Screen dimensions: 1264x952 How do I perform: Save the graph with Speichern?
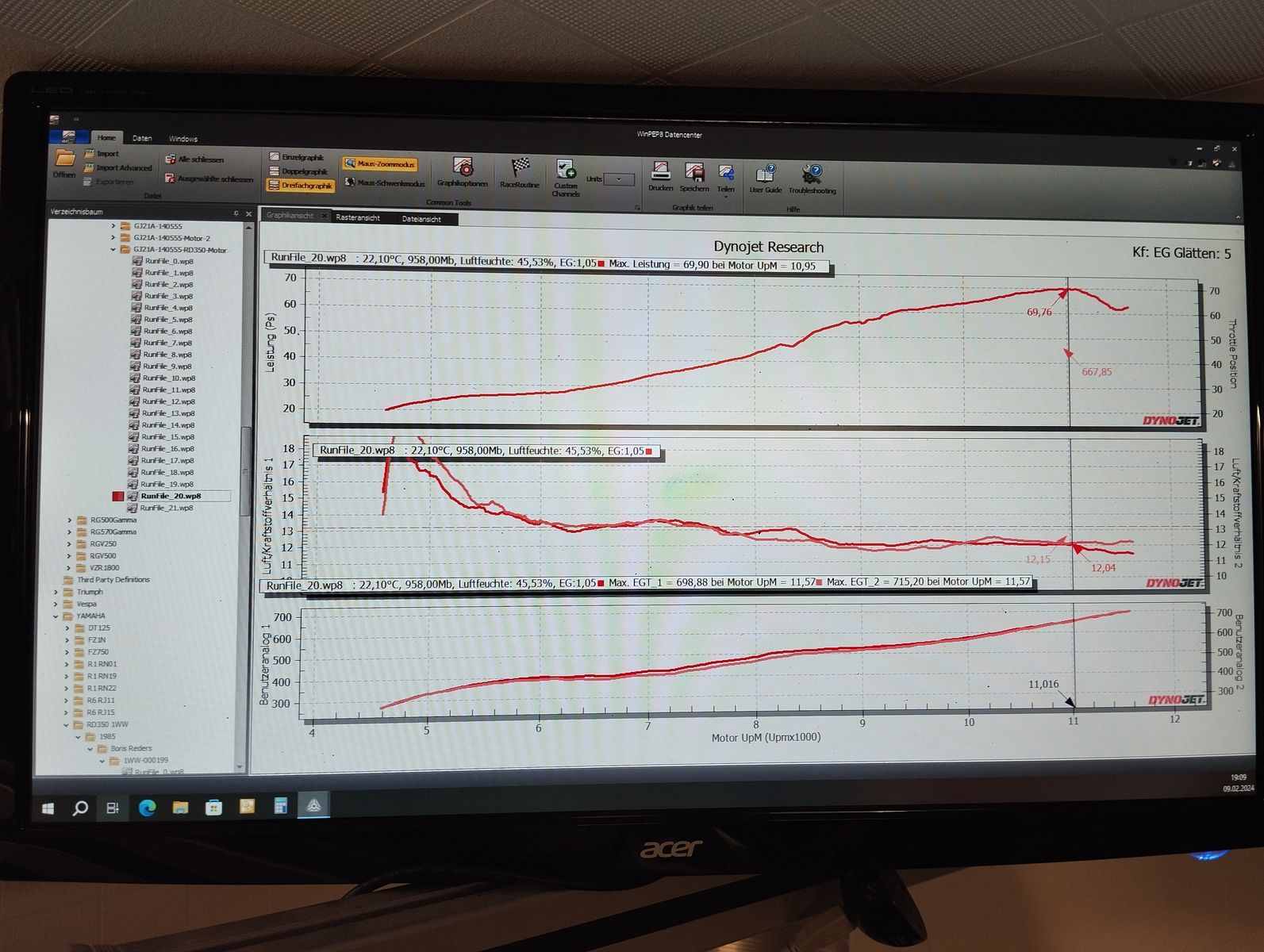[x=694, y=176]
